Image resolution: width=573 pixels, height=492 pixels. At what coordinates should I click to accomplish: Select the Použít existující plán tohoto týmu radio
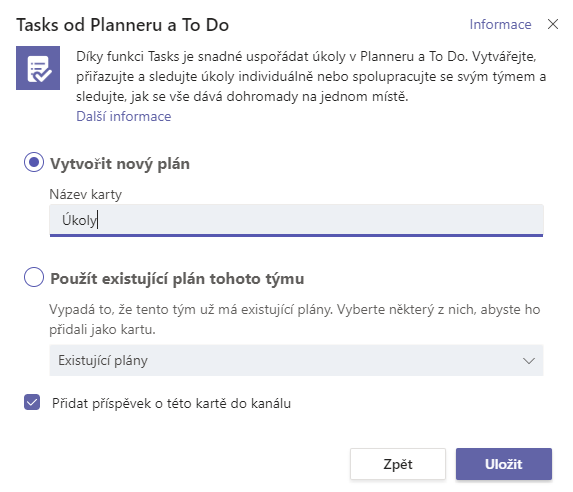pyautogui.click(x=34, y=277)
